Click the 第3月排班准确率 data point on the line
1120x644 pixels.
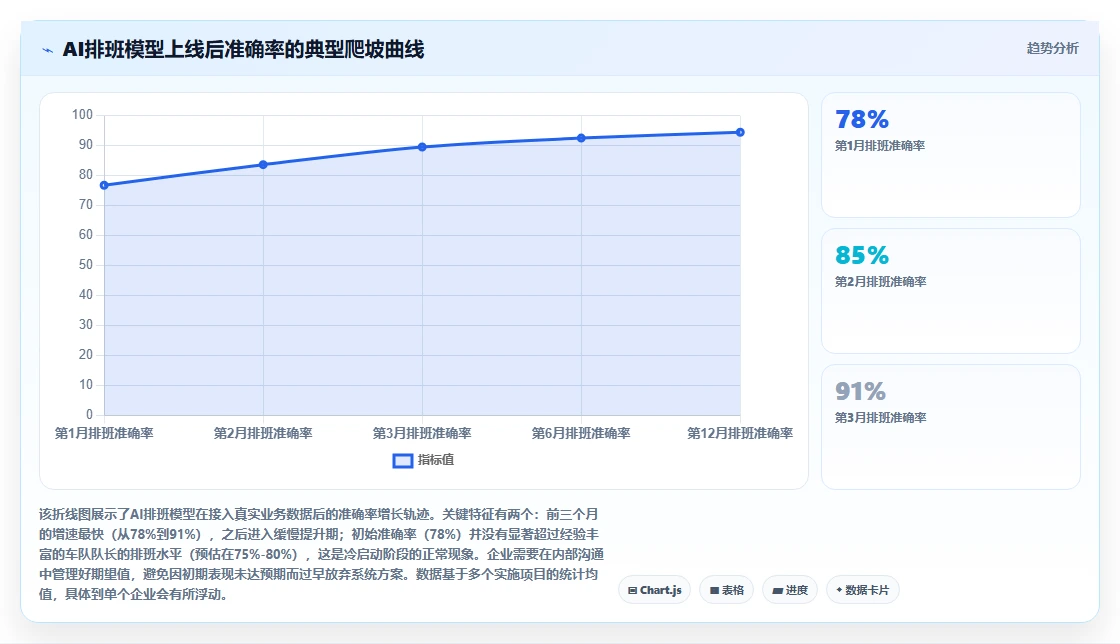[x=422, y=147]
